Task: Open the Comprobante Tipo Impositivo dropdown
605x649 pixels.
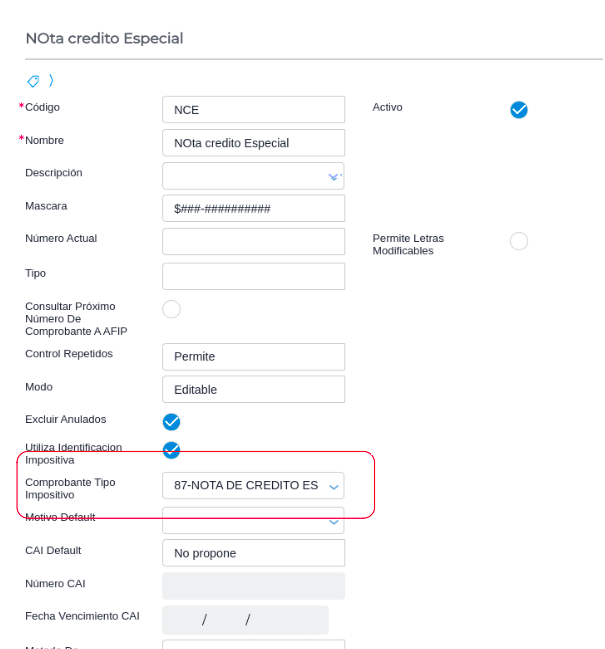Action: (334, 486)
